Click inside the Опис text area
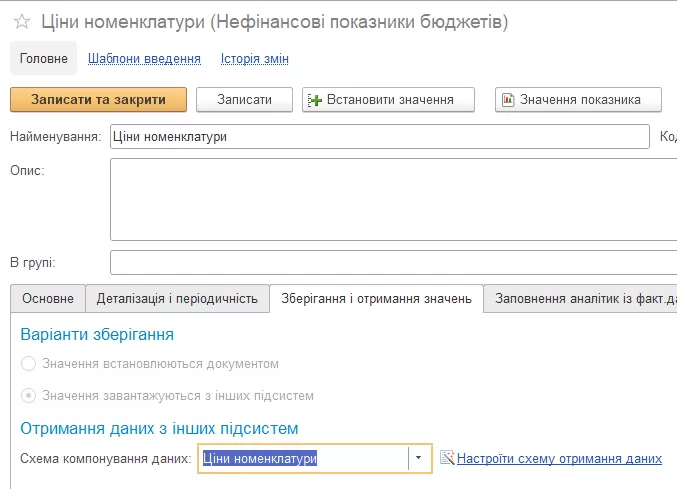This screenshot has width=677, height=489. [x=393, y=199]
